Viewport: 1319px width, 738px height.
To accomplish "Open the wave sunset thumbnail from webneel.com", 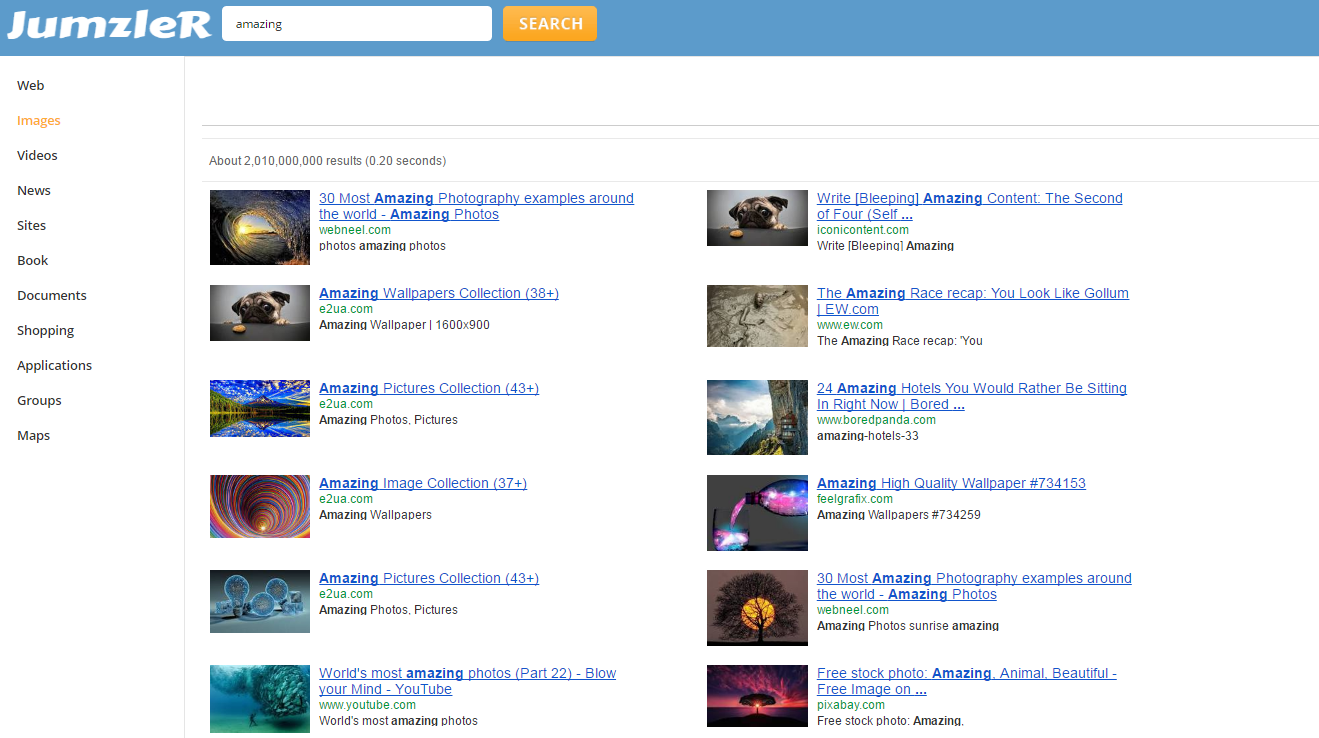I will (x=260, y=227).
